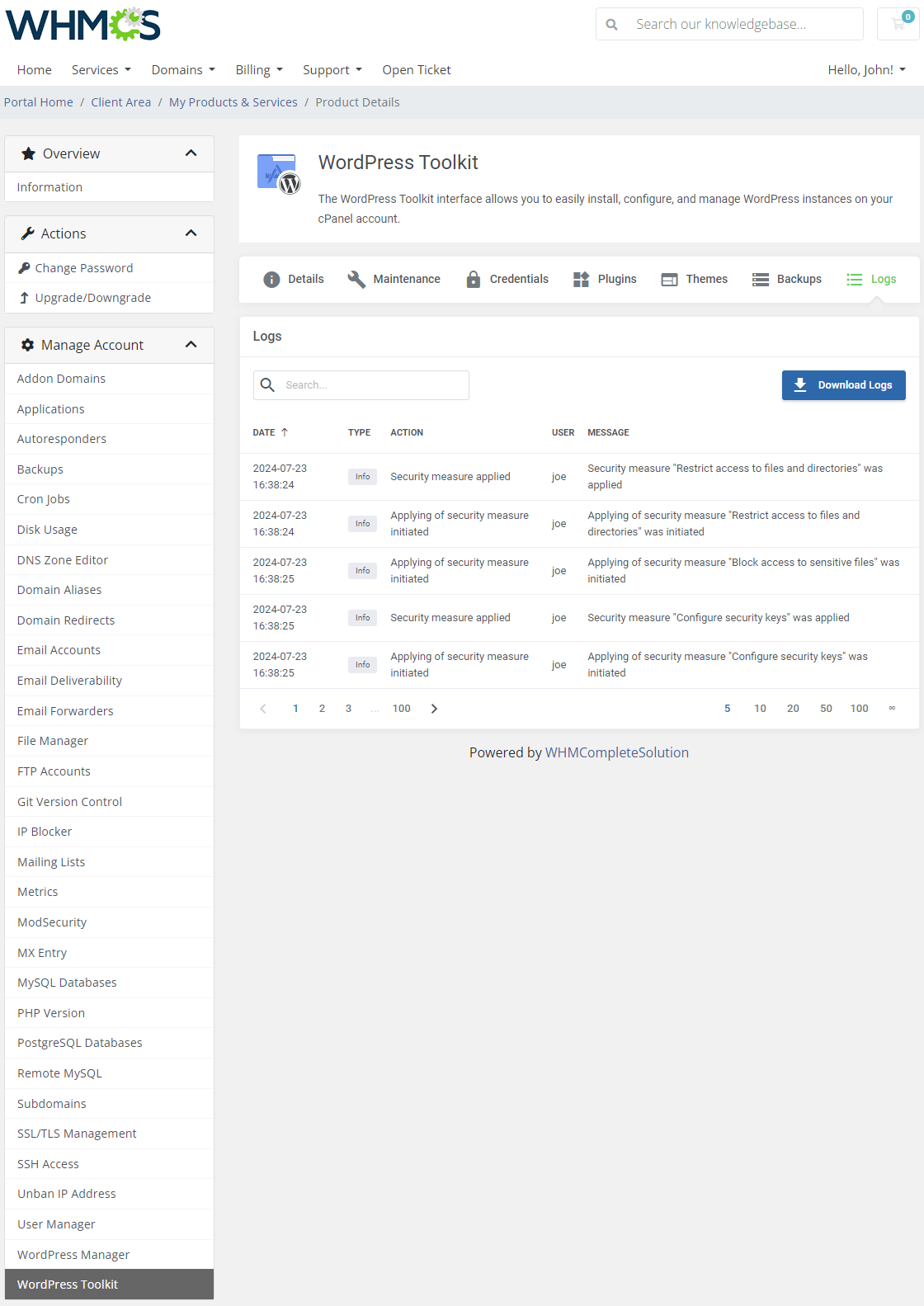Viewport: 924px width, 1306px height.
Task: Switch to the Details tab
Action: [x=294, y=280]
